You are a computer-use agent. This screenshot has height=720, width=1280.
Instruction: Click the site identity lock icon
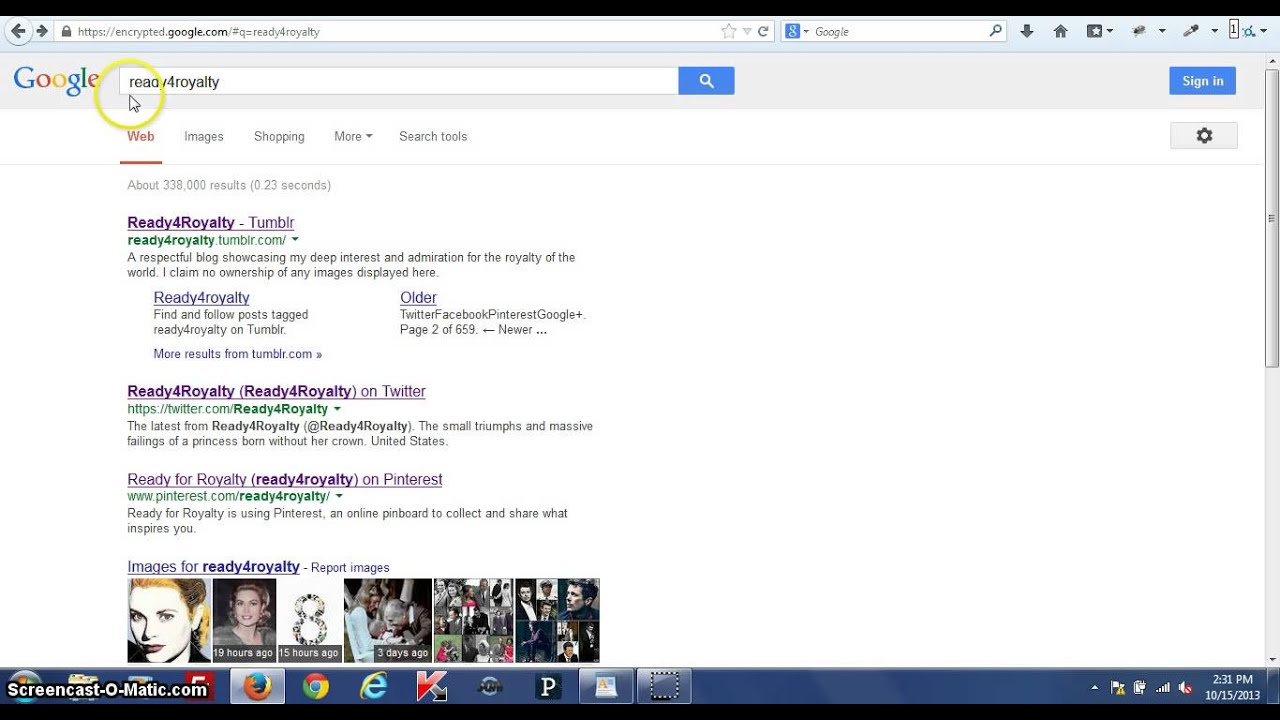tap(66, 31)
